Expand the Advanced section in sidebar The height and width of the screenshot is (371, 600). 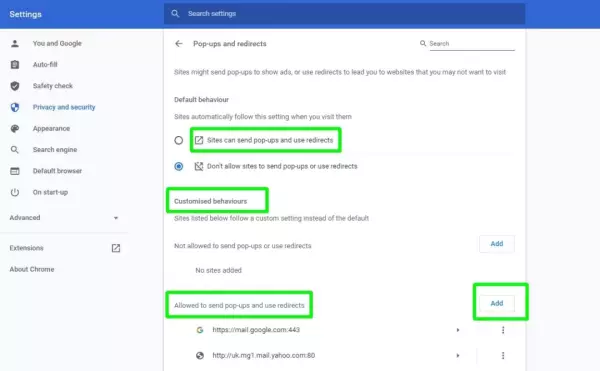pyautogui.click(x=64, y=218)
